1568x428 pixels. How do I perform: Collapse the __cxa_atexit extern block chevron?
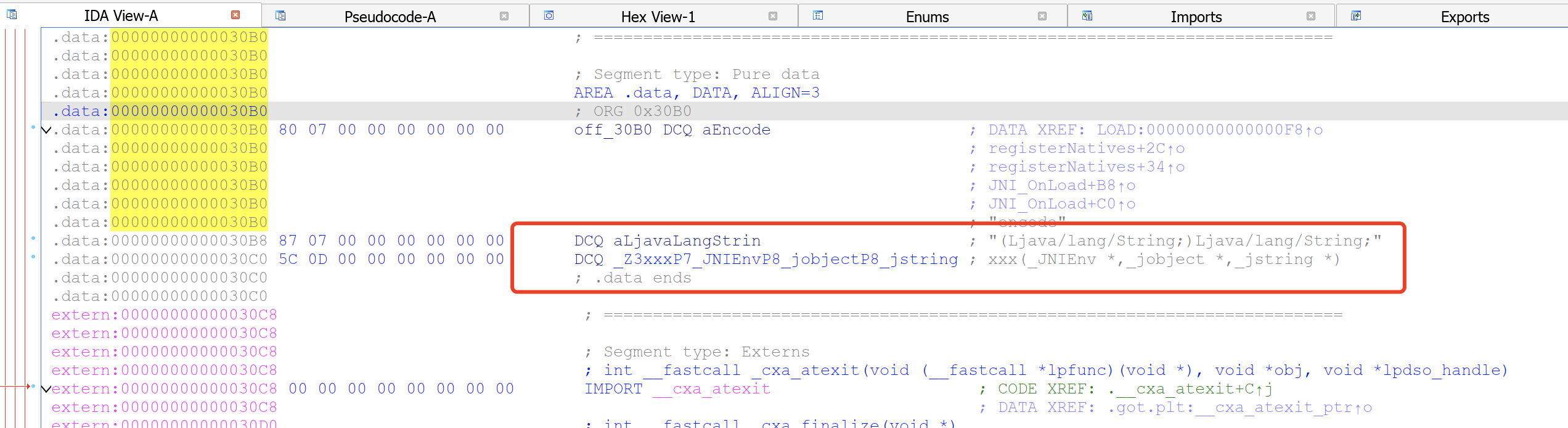pos(46,389)
